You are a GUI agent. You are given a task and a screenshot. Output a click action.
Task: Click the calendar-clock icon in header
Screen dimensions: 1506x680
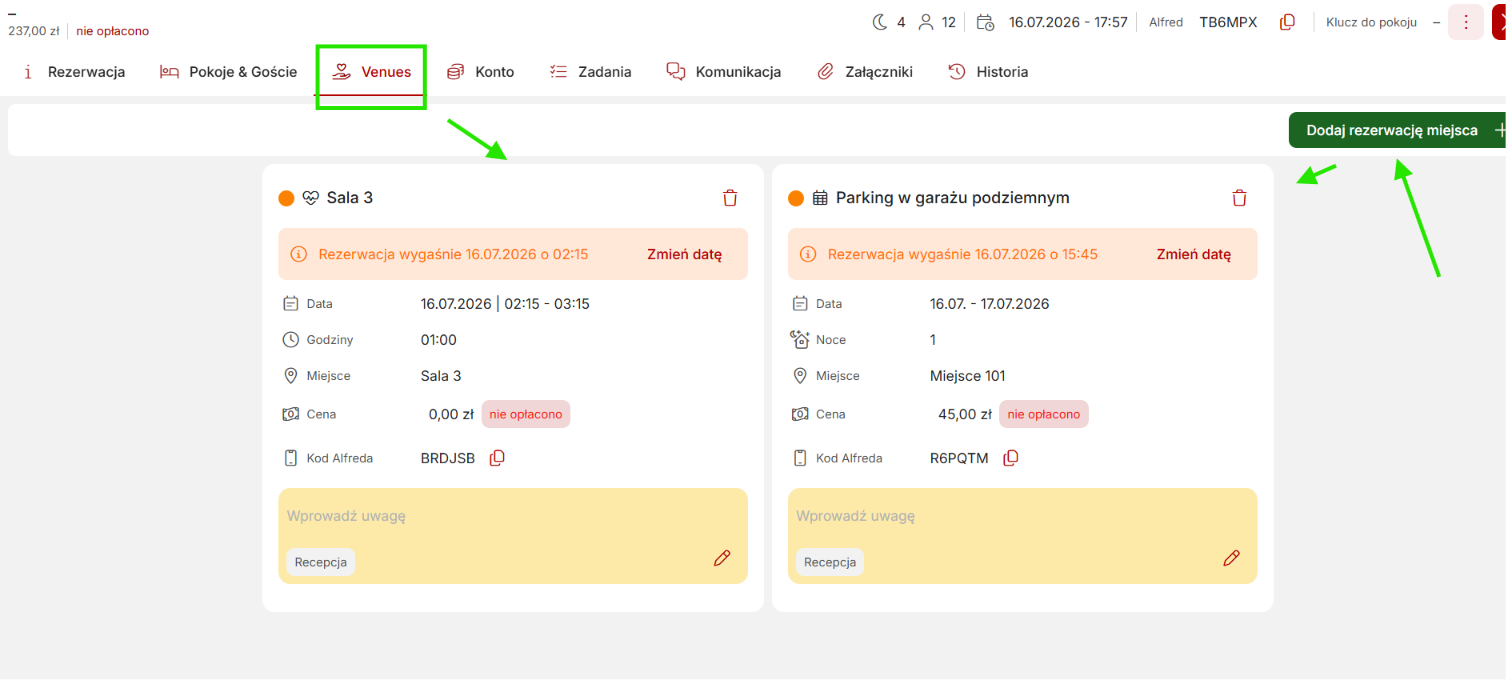click(985, 22)
